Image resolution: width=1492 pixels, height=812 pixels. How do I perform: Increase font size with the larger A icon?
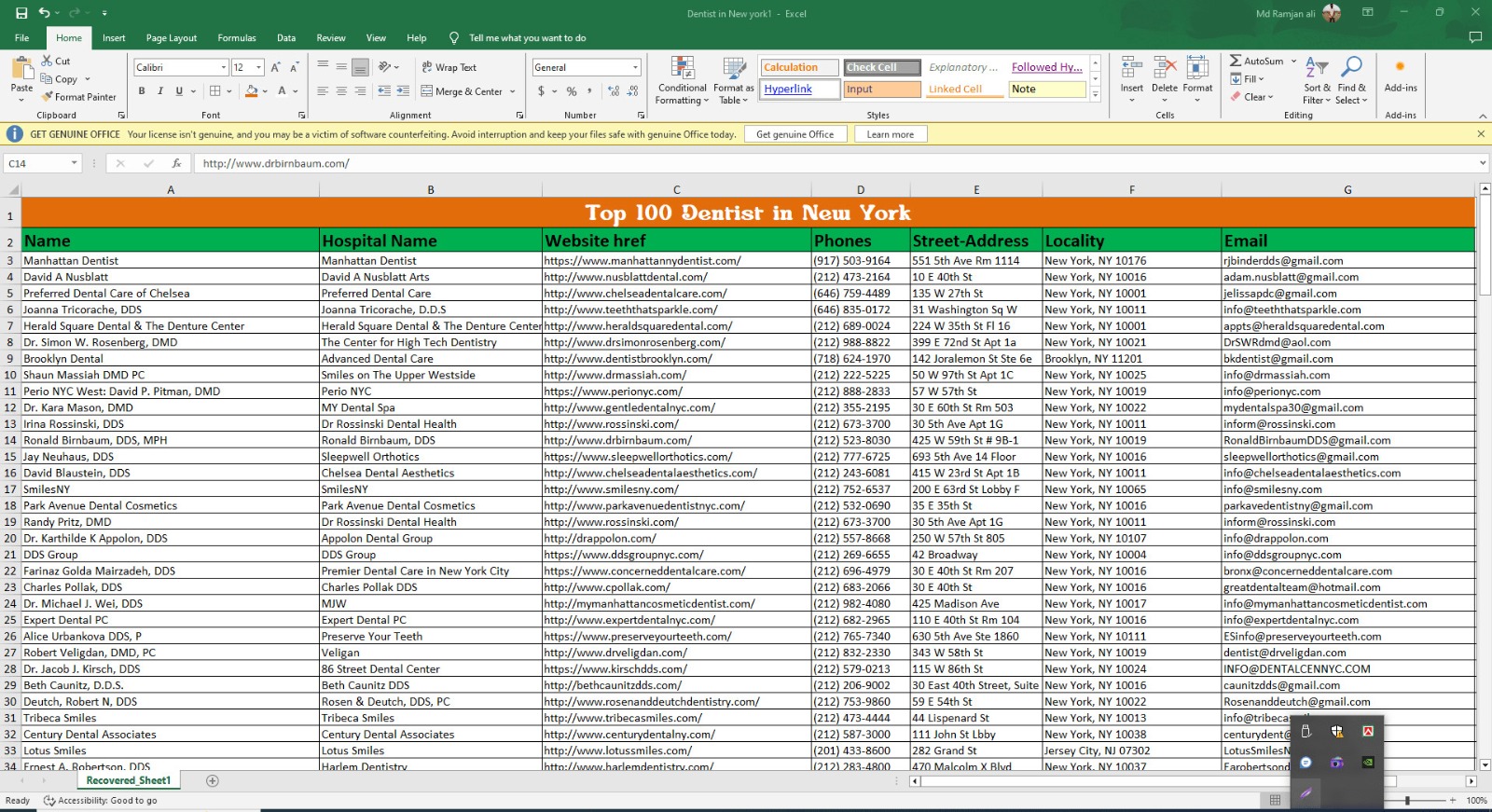pyautogui.click(x=275, y=67)
